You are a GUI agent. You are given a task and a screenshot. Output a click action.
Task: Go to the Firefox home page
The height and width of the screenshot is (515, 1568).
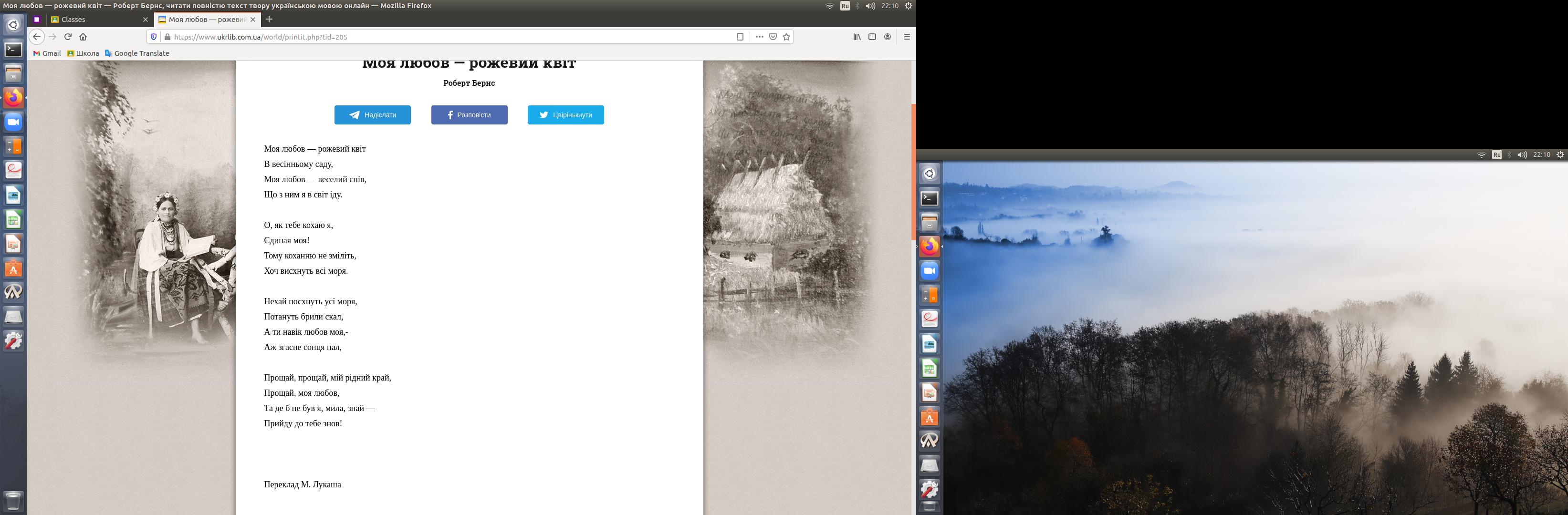click(x=84, y=37)
